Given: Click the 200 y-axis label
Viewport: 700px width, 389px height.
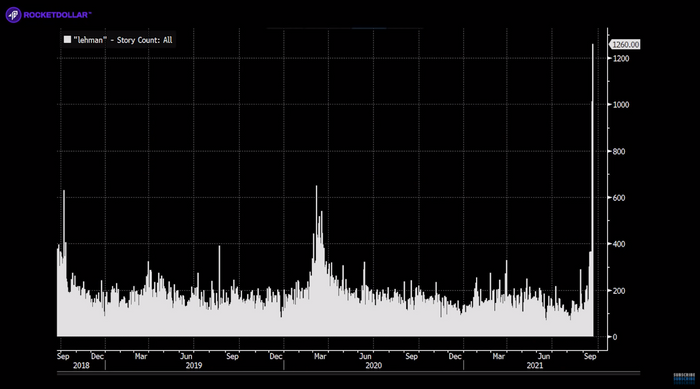Looking at the screenshot, I should point(619,291).
